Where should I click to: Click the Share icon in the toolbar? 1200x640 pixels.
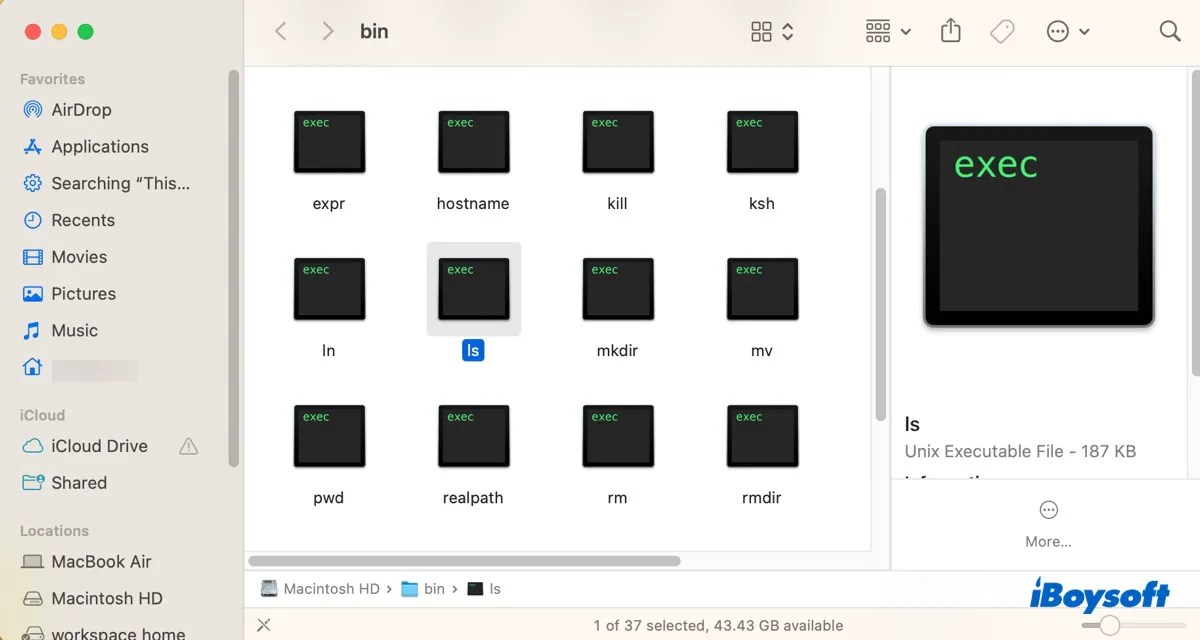point(949,31)
